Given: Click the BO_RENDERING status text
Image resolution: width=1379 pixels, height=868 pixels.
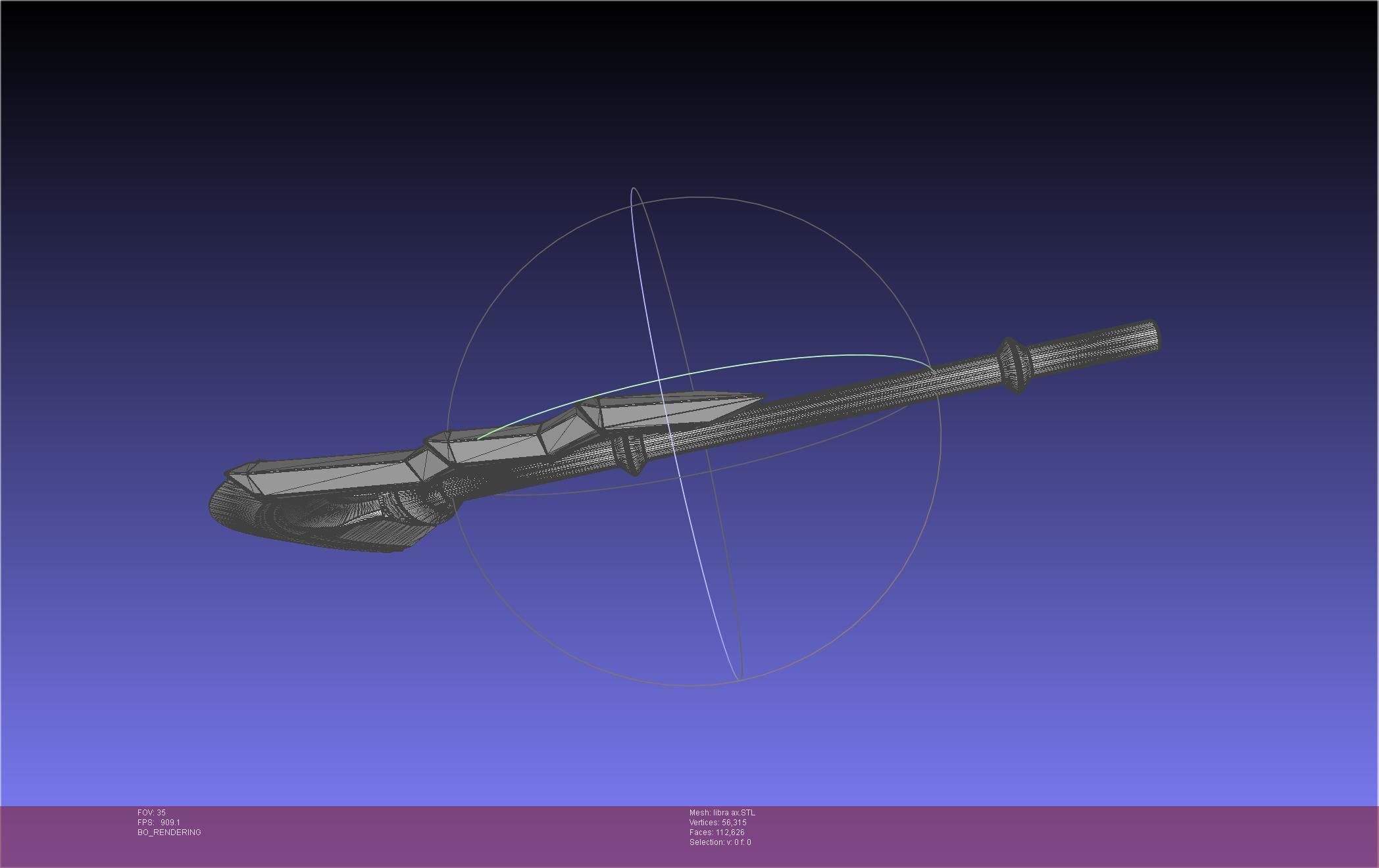Looking at the screenshot, I should point(169,832).
